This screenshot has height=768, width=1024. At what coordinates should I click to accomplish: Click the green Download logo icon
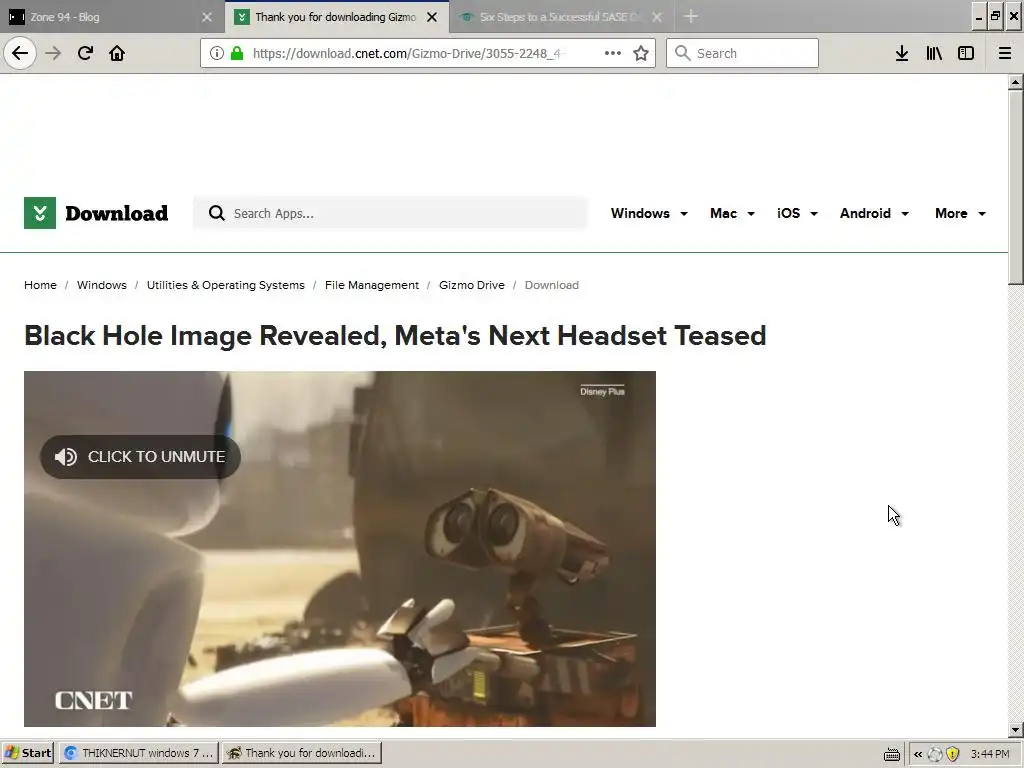[40, 213]
